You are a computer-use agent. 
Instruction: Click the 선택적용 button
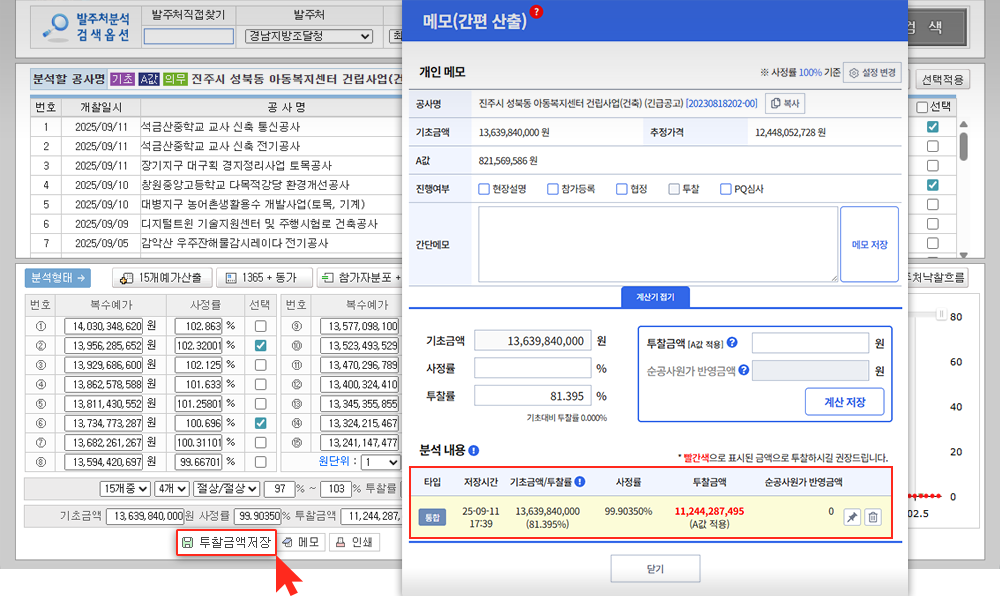pos(943,80)
